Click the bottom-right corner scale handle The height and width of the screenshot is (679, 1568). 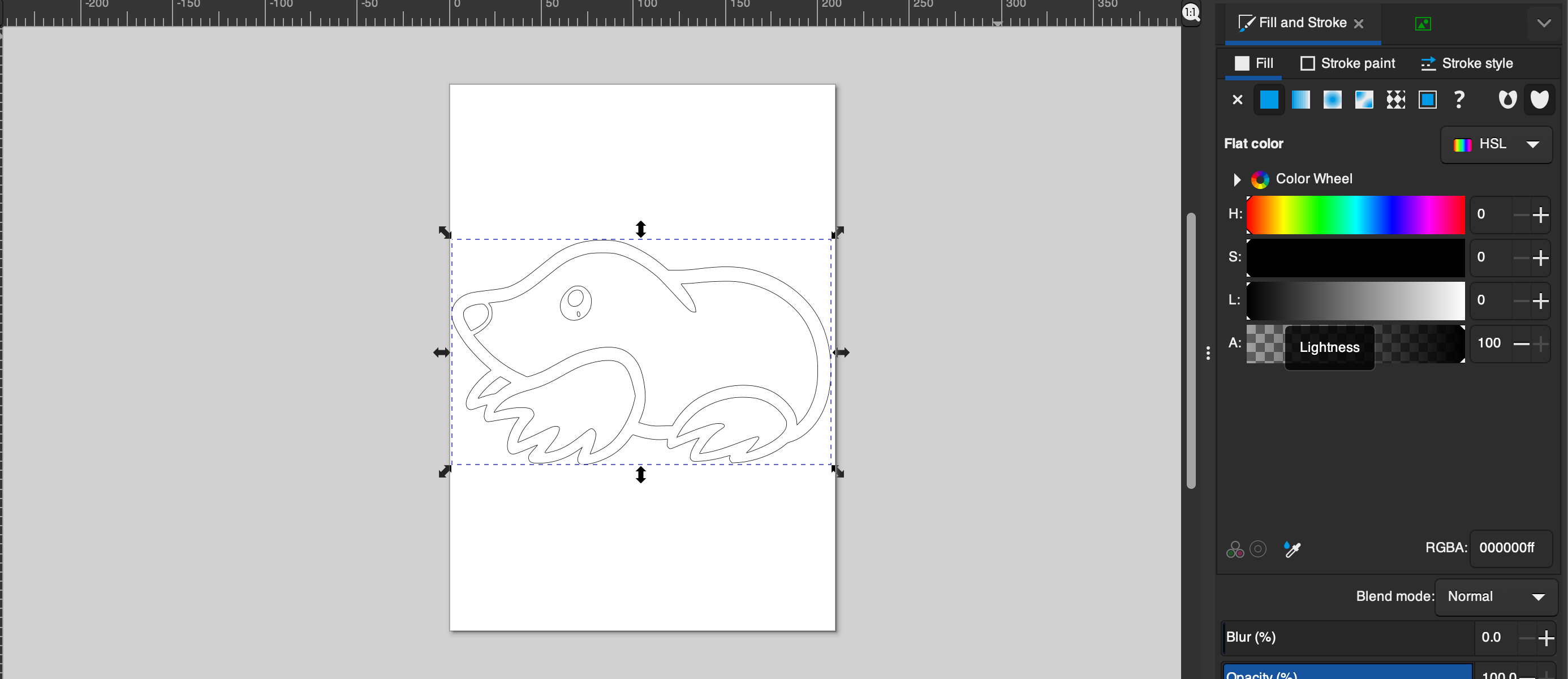click(x=838, y=472)
